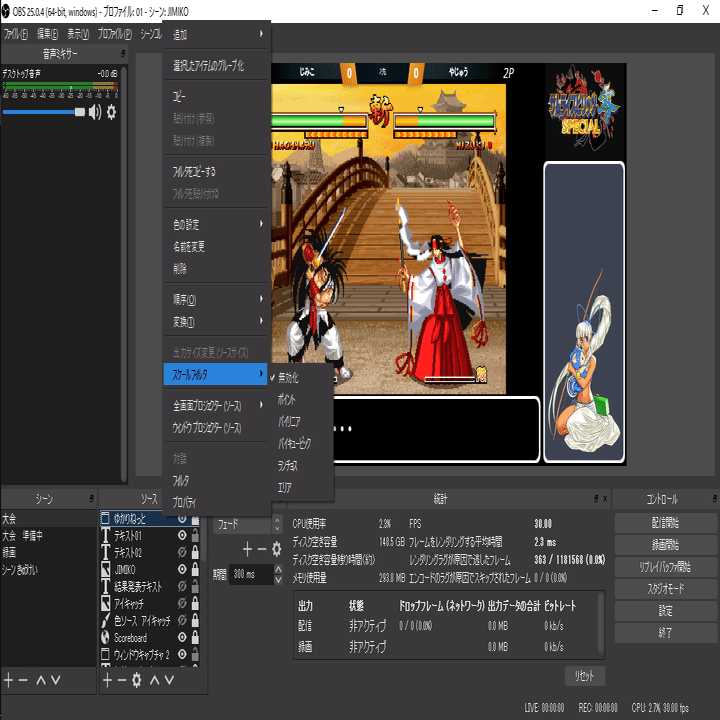
Task: Expand the 追加 submenu
Action: click(x=216, y=34)
